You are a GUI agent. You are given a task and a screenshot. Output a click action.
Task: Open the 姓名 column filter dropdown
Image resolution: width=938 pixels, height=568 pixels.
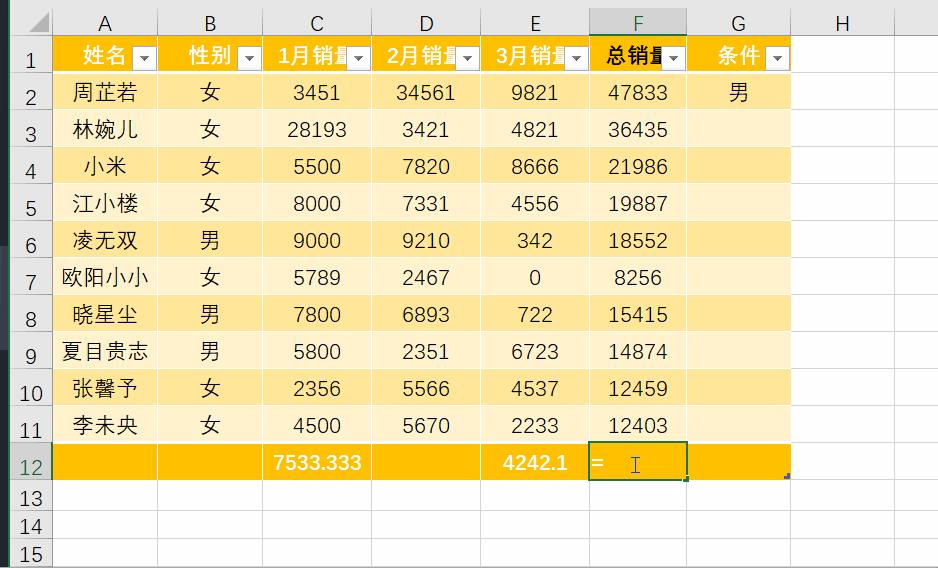pos(144,58)
